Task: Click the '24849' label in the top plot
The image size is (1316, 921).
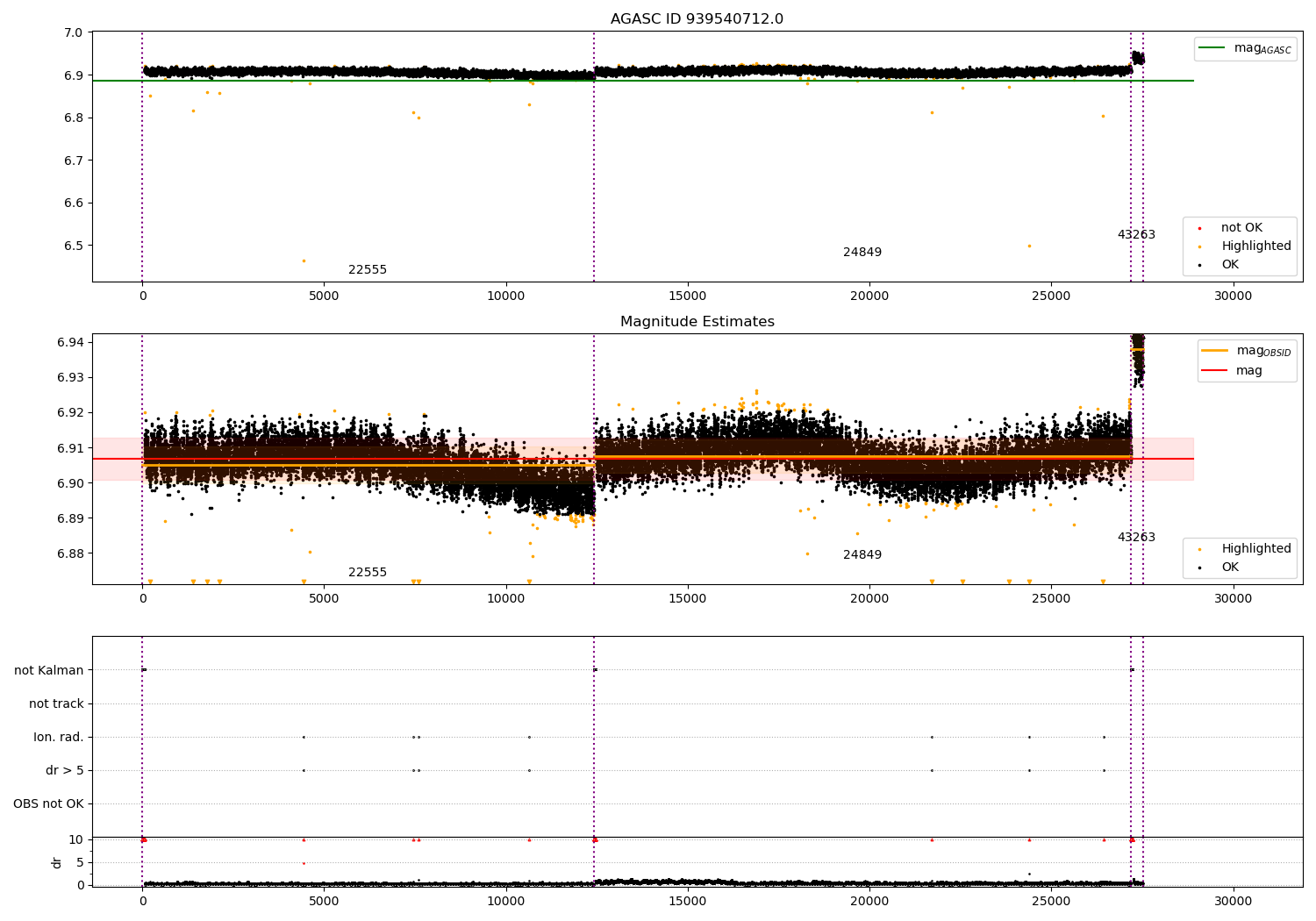Action: click(862, 253)
